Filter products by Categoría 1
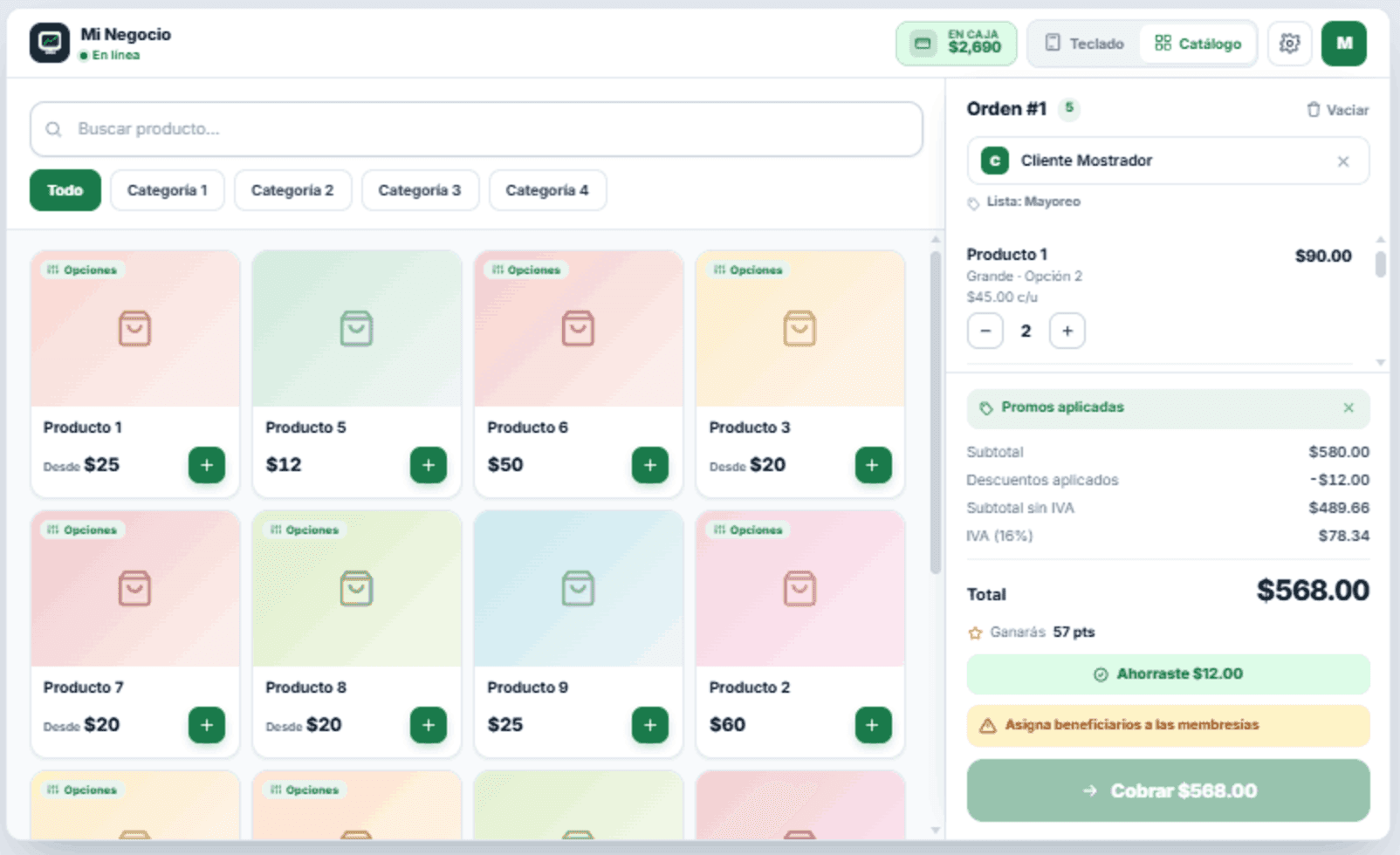 (x=168, y=190)
